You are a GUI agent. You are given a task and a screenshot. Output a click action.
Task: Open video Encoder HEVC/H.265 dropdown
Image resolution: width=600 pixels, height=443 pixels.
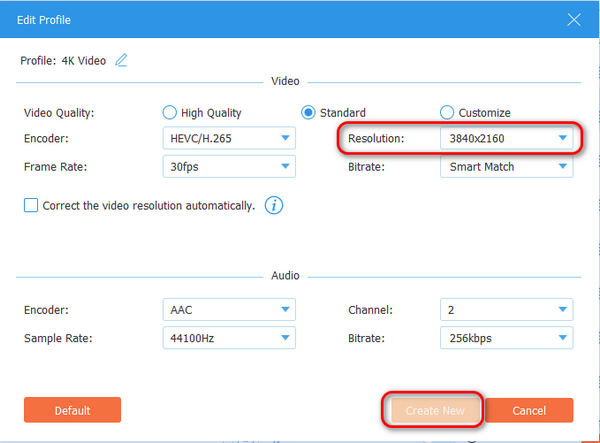(x=229, y=138)
